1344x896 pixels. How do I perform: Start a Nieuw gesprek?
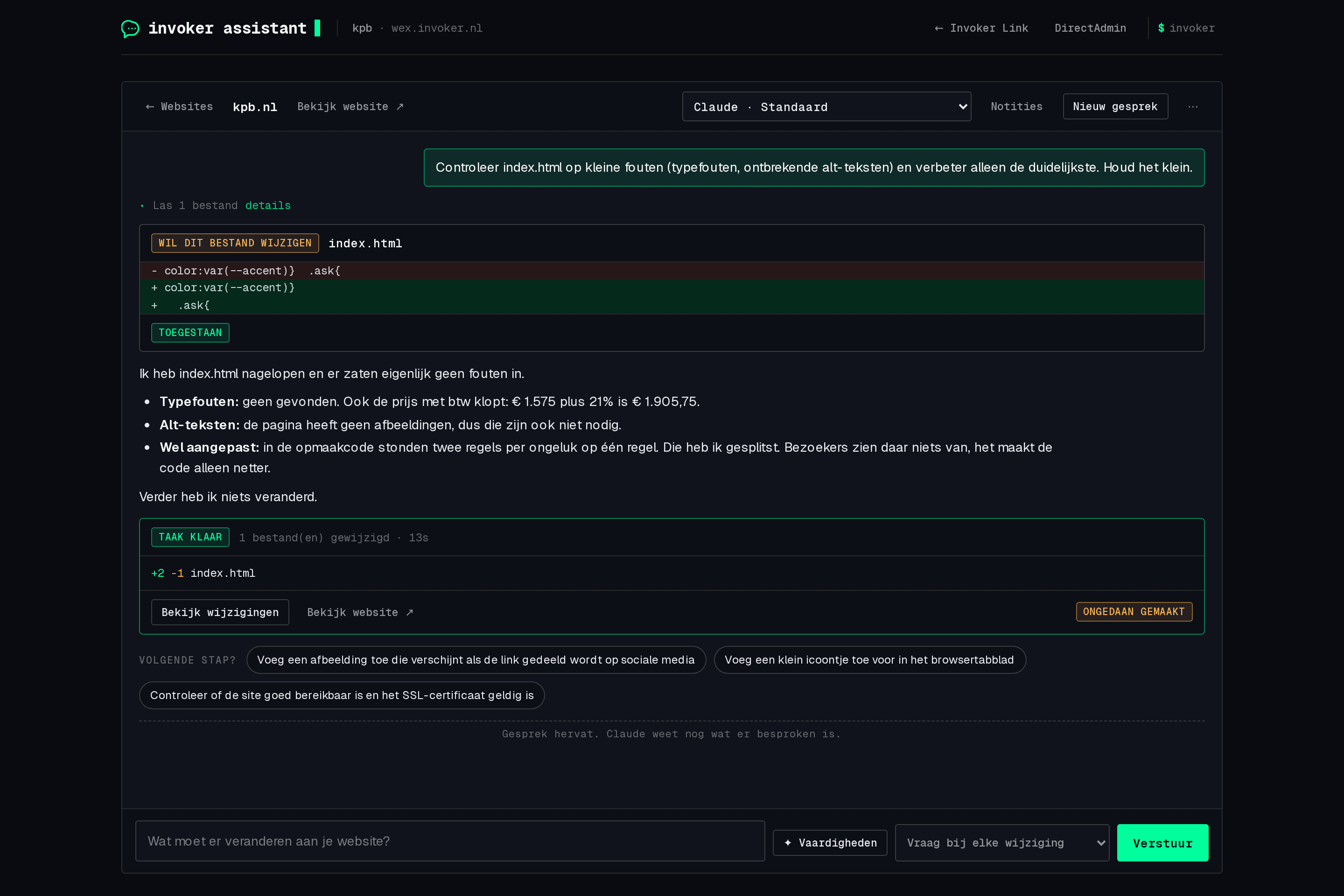(1115, 107)
